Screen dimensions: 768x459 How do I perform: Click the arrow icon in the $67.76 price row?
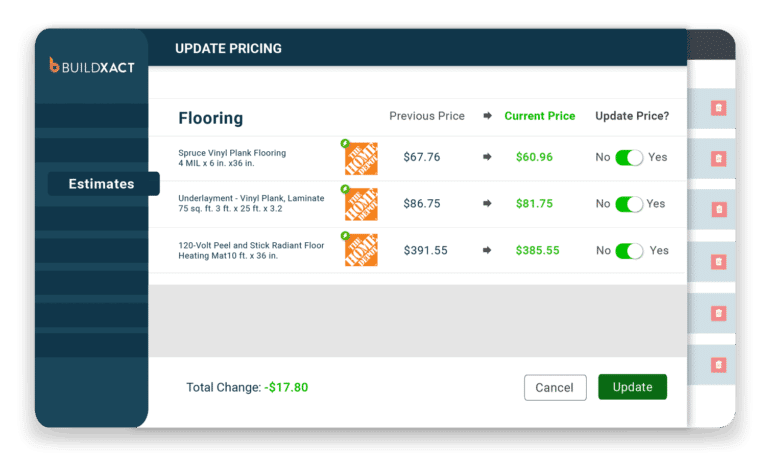pyautogui.click(x=487, y=157)
